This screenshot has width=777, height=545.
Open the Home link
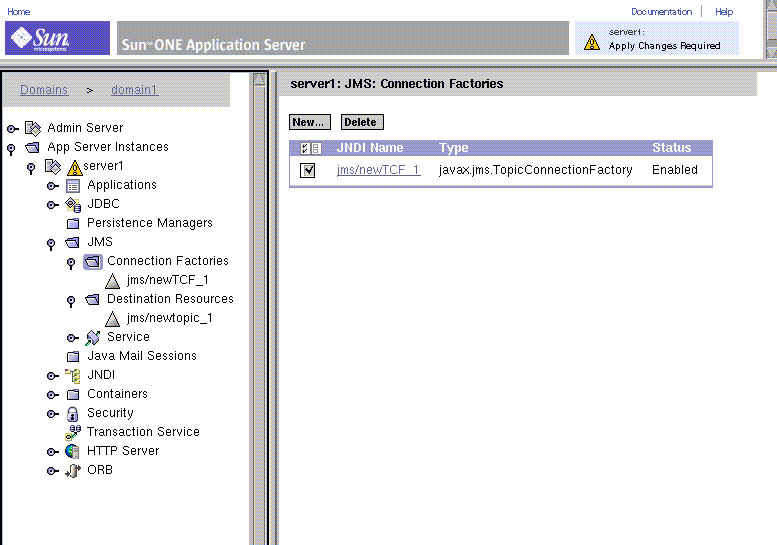[19, 11]
